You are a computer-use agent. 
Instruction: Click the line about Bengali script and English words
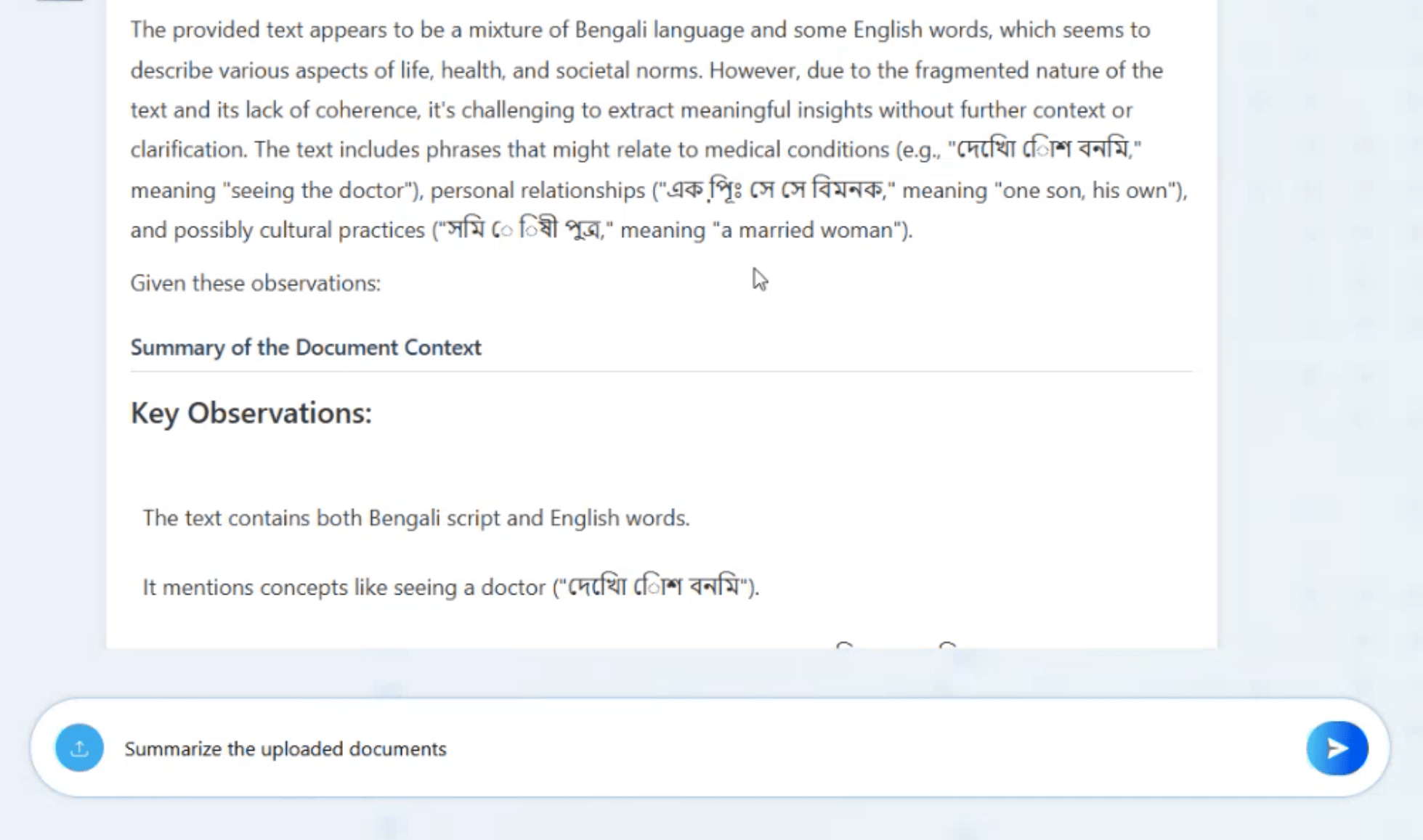point(416,518)
